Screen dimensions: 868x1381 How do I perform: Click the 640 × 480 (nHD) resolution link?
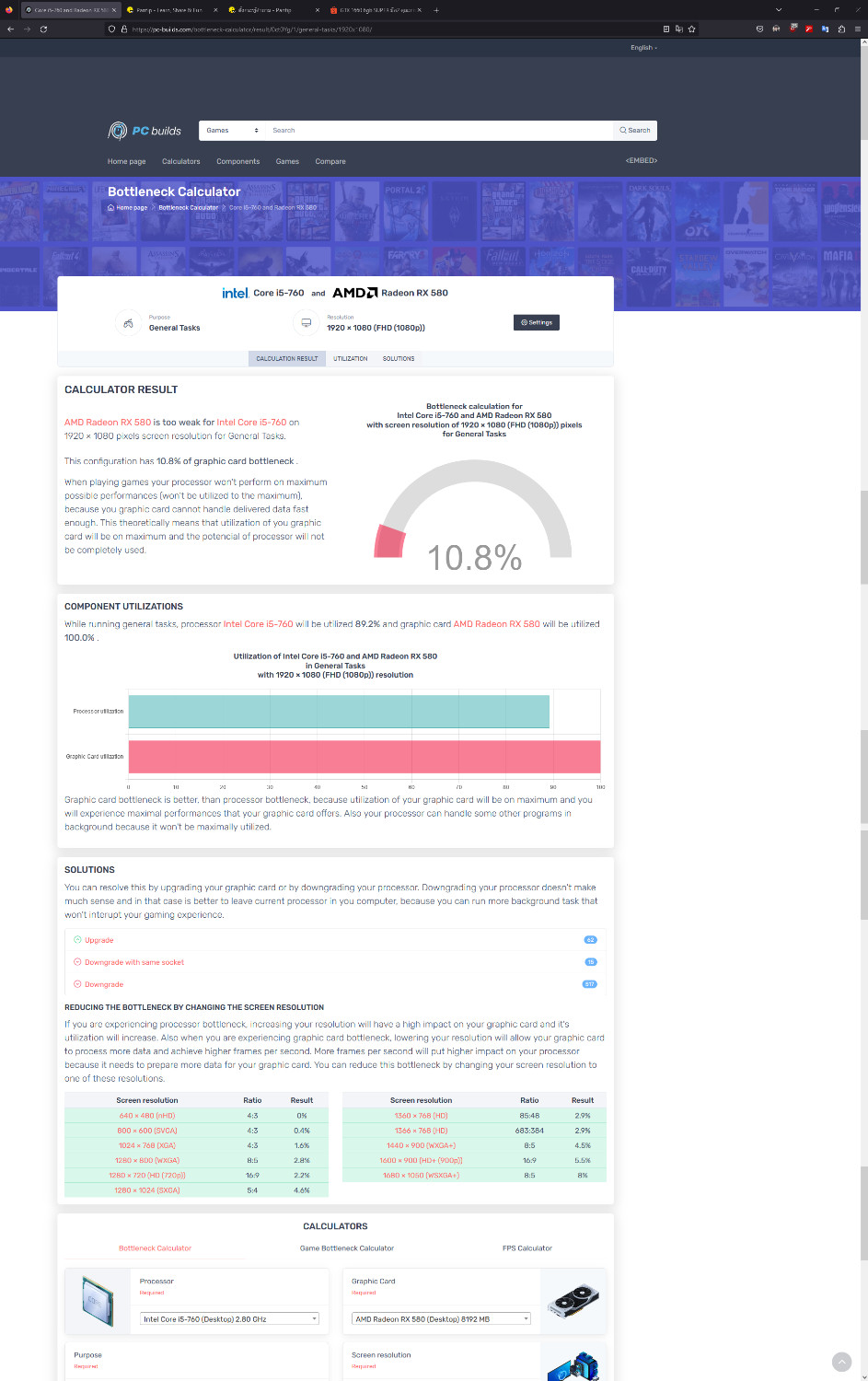147,1115
